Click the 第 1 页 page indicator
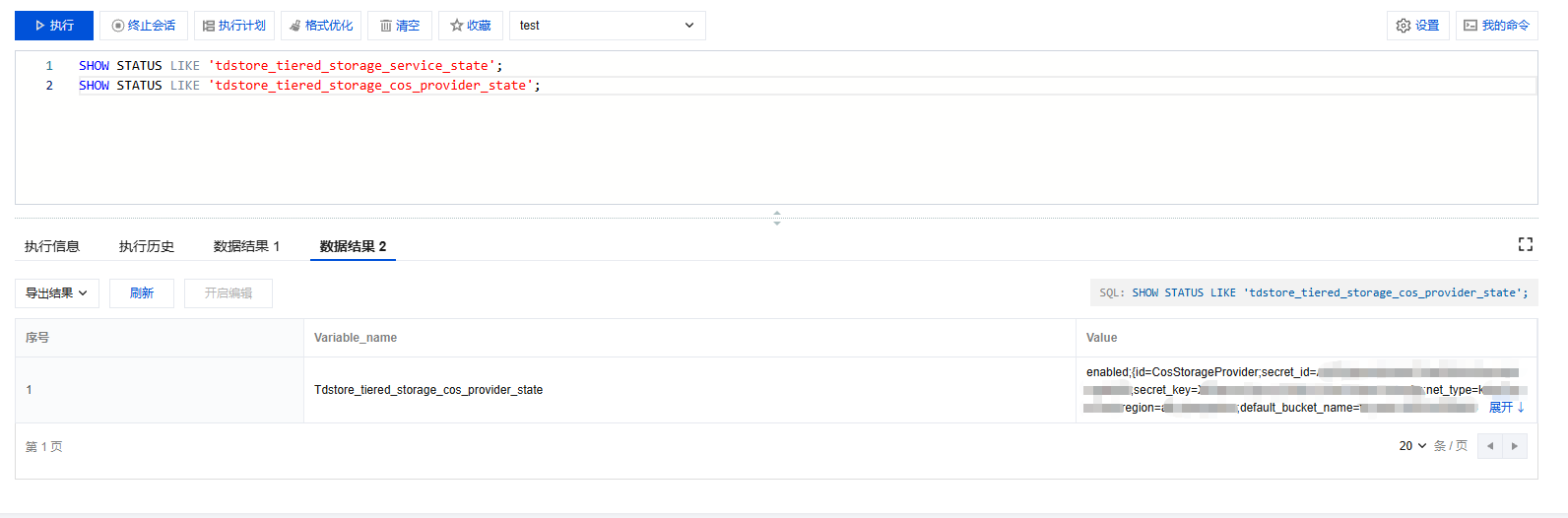The width and height of the screenshot is (1568, 518). click(x=44, y=447)
